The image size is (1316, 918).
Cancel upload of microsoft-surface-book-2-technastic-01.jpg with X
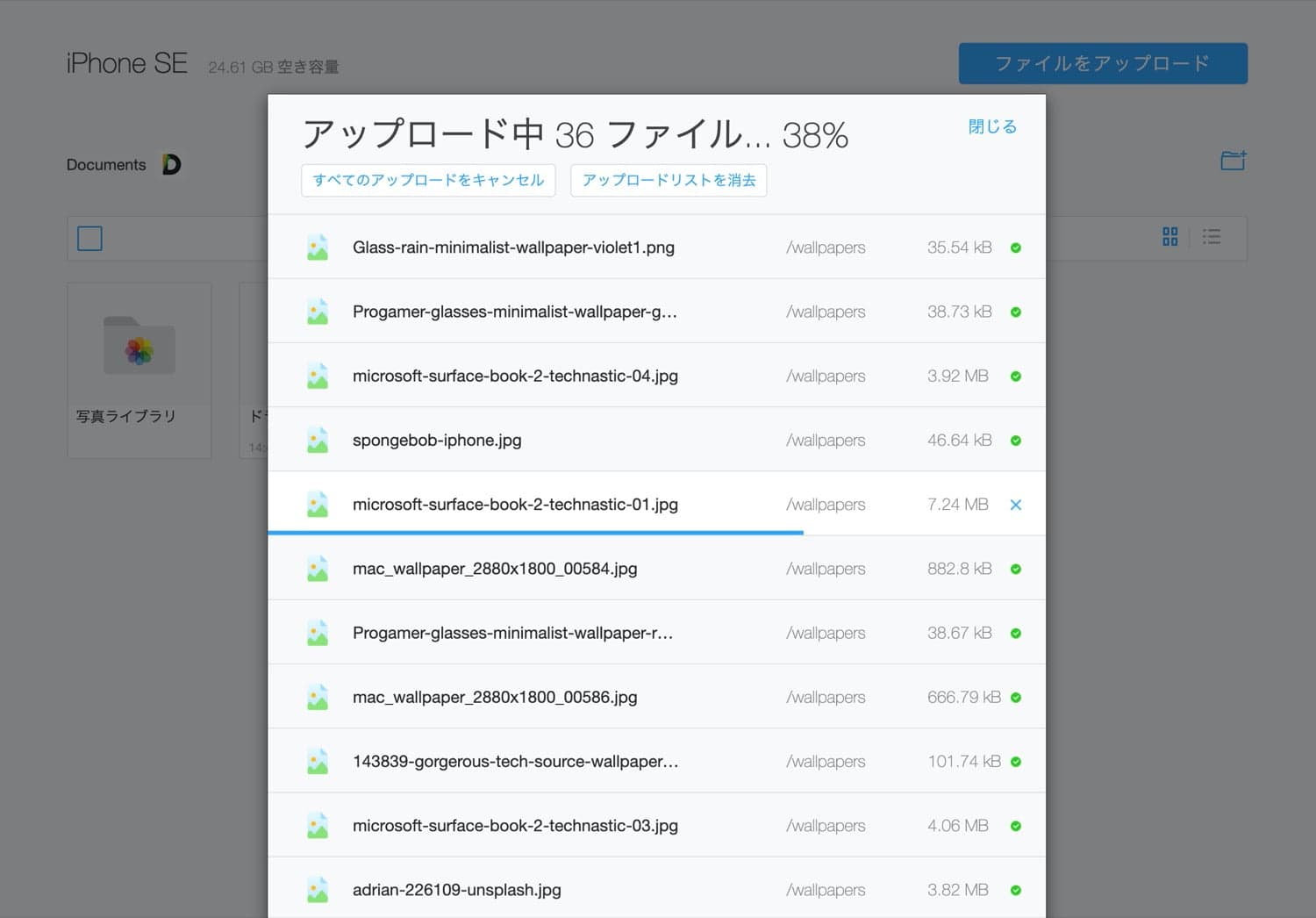[x=1015, y=505]
